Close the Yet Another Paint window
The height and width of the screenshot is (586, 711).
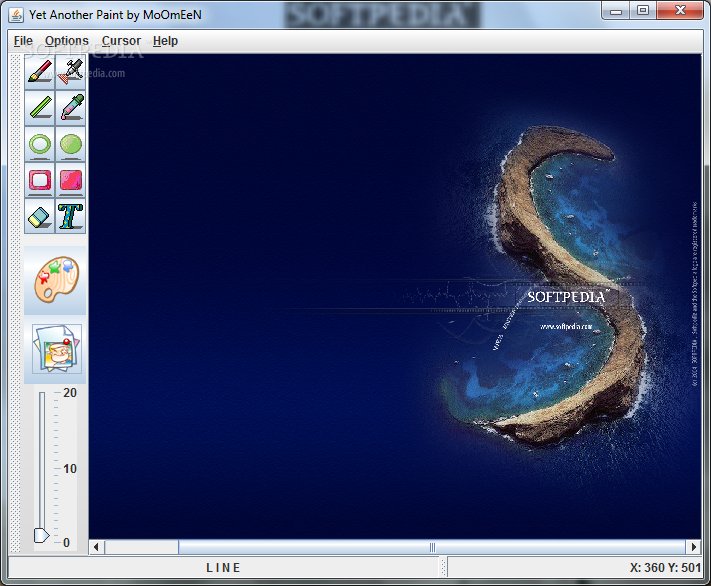[680, 10]
